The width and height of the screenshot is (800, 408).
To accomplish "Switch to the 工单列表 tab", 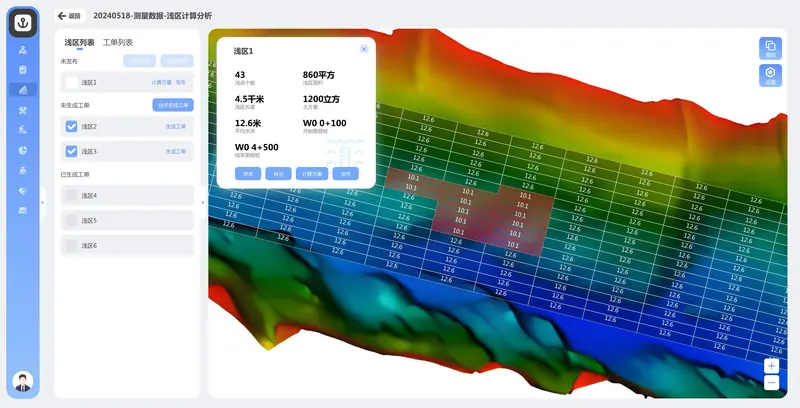I will (x=118, y=43).
